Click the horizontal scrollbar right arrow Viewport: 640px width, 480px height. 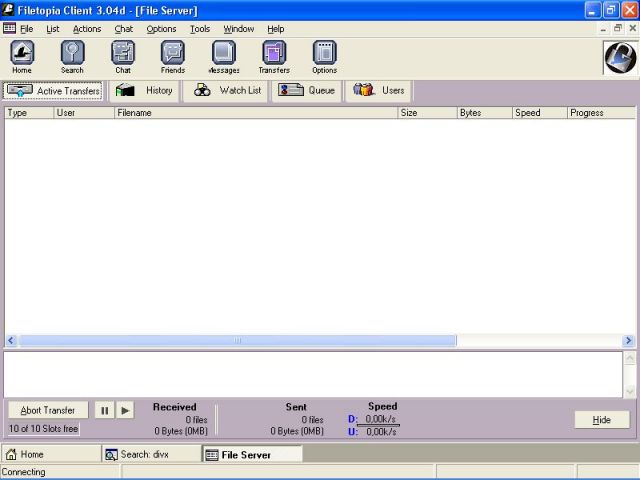coord(629,340)
